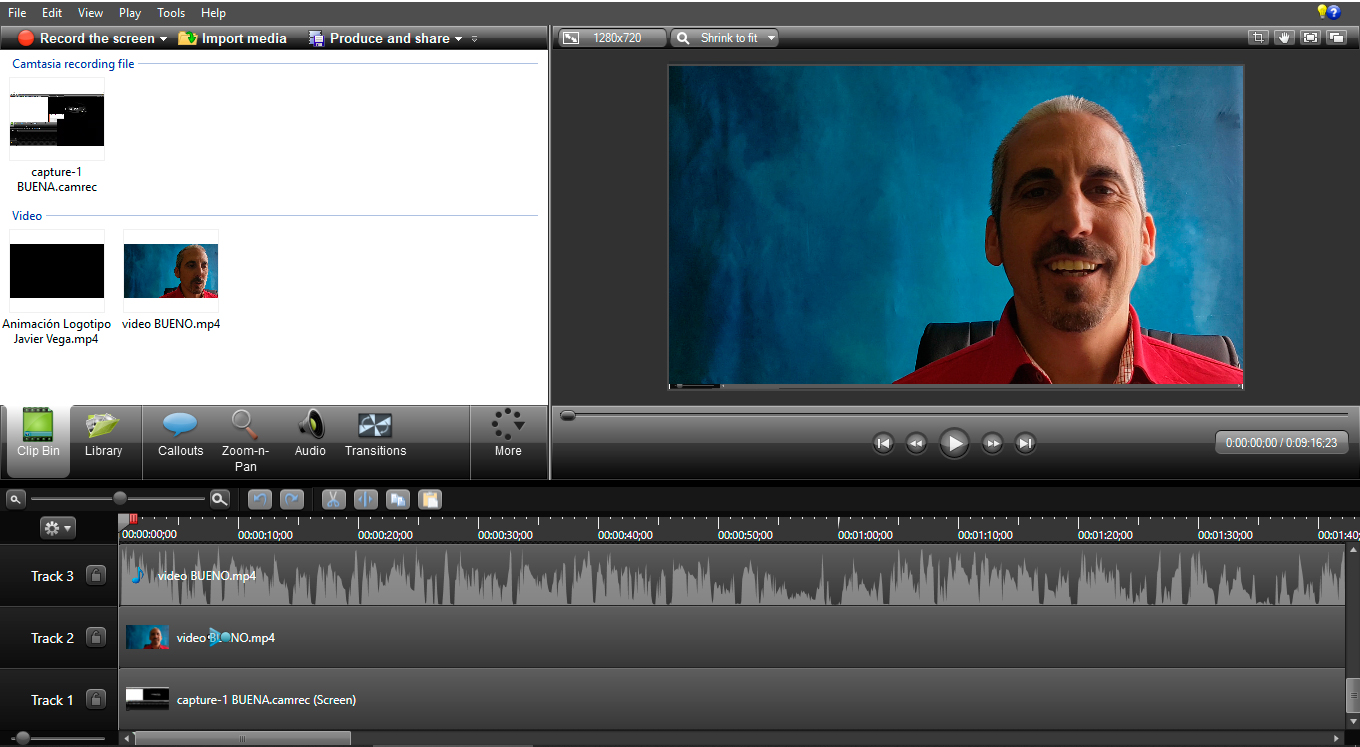1360x747 pixels.
Task: Detach the preview window
Action: pyautogui.click(x=1336, y=38)
